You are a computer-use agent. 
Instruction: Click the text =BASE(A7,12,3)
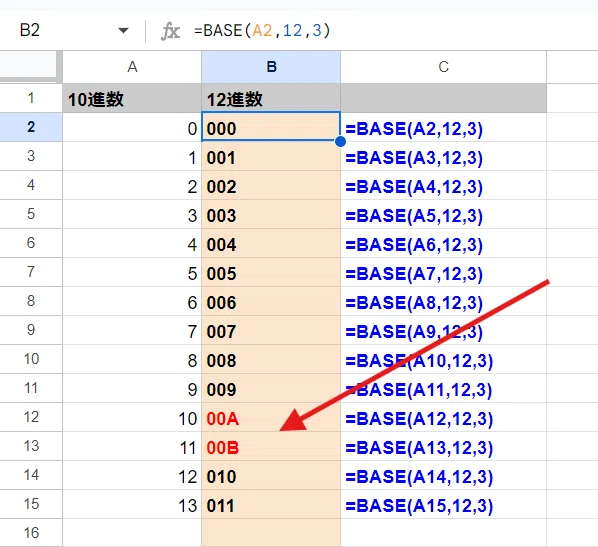(414, 274)
